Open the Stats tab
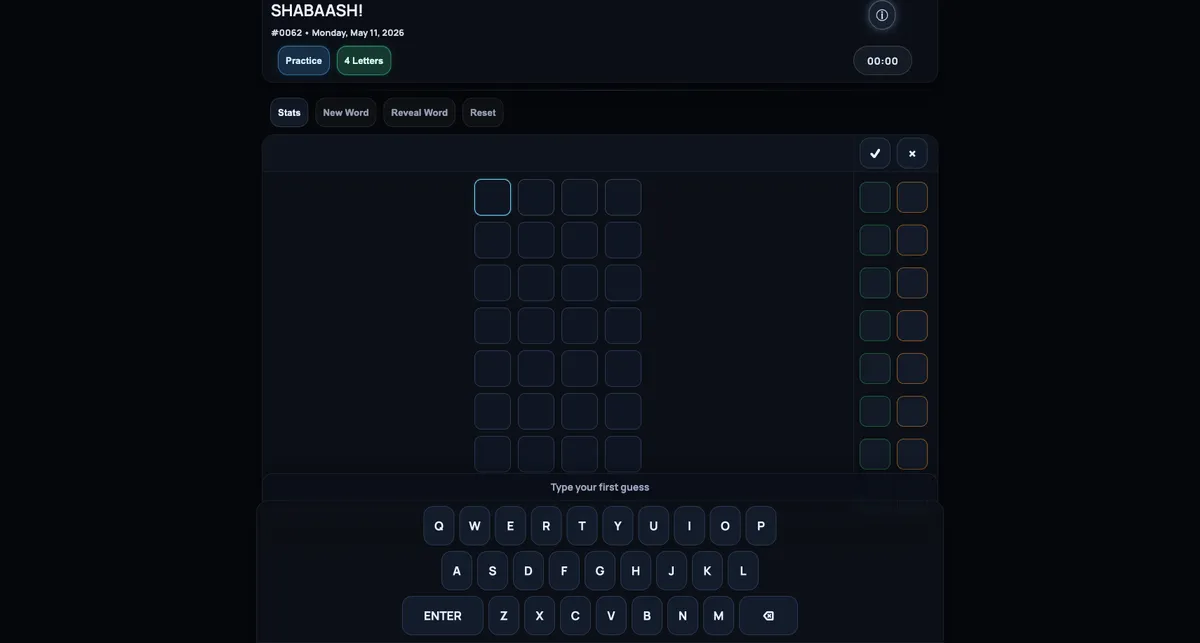 (x=289, y=112)
